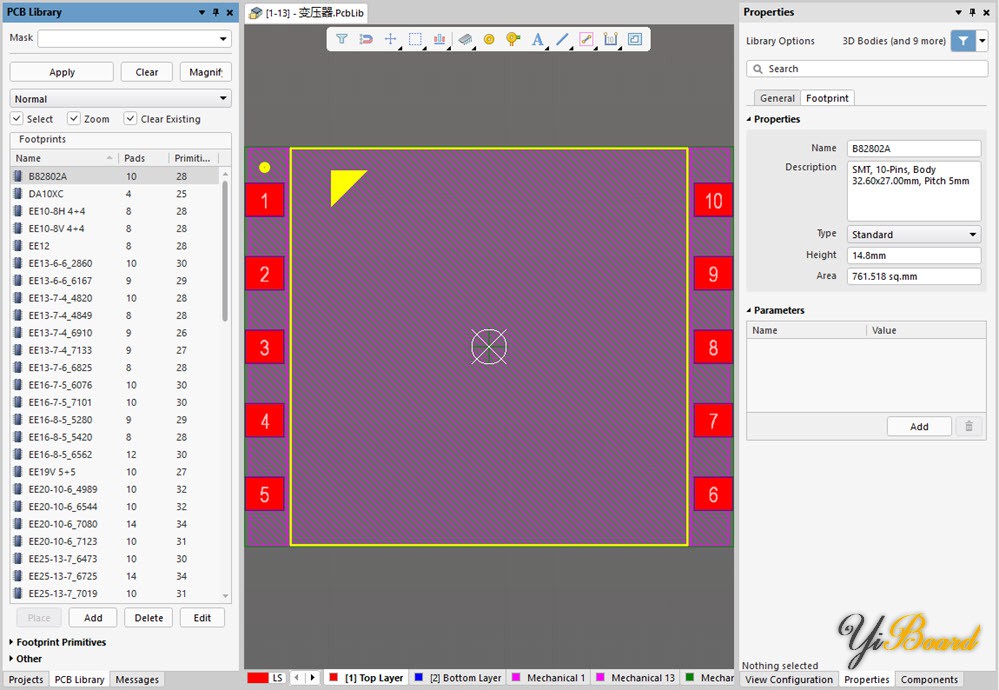The width and height of the screenshot is (999, 690).
Task: Select the via placement tool
Action: [x=513, y=40]
